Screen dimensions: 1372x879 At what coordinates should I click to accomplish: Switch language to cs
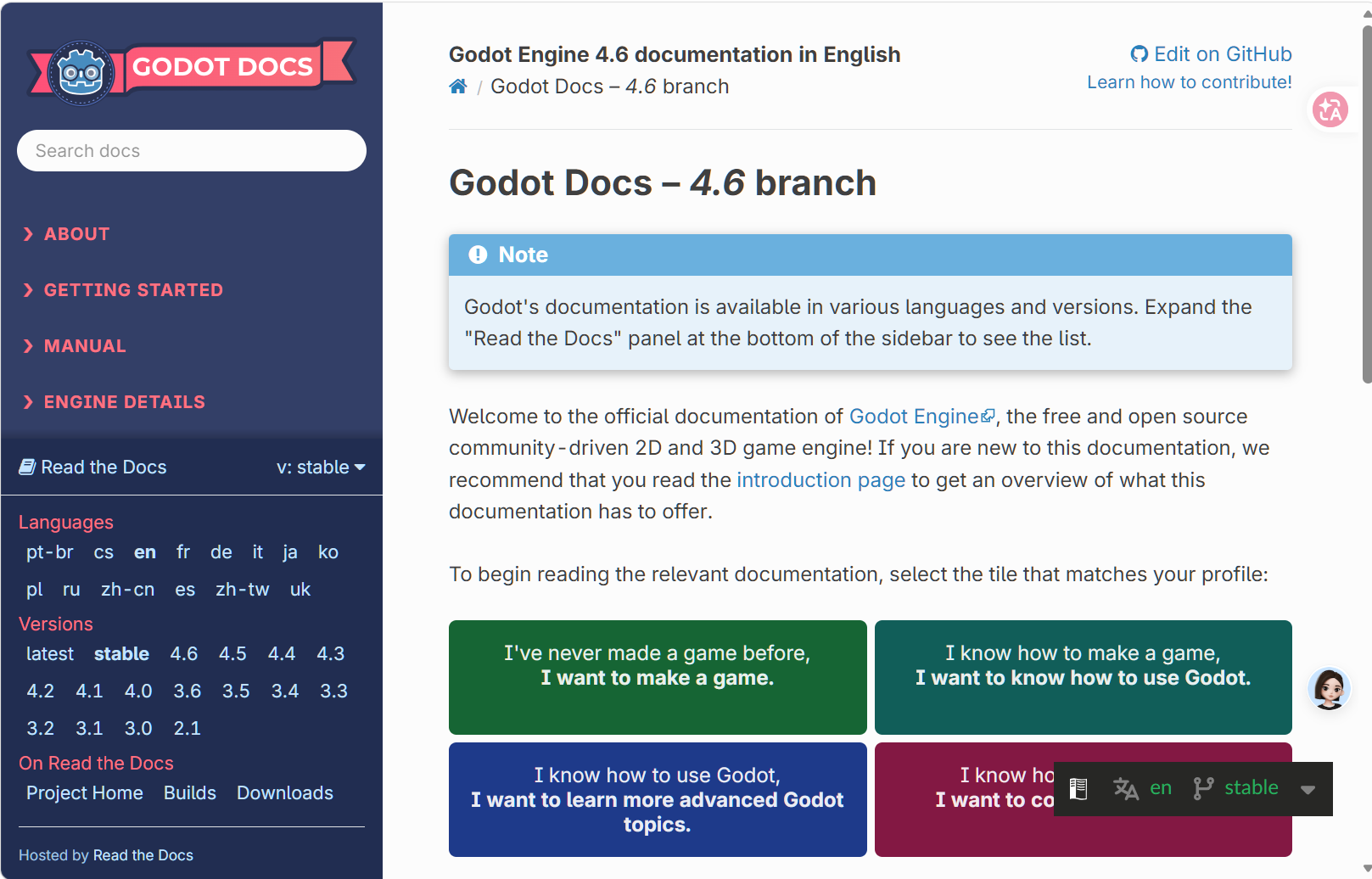104,552
